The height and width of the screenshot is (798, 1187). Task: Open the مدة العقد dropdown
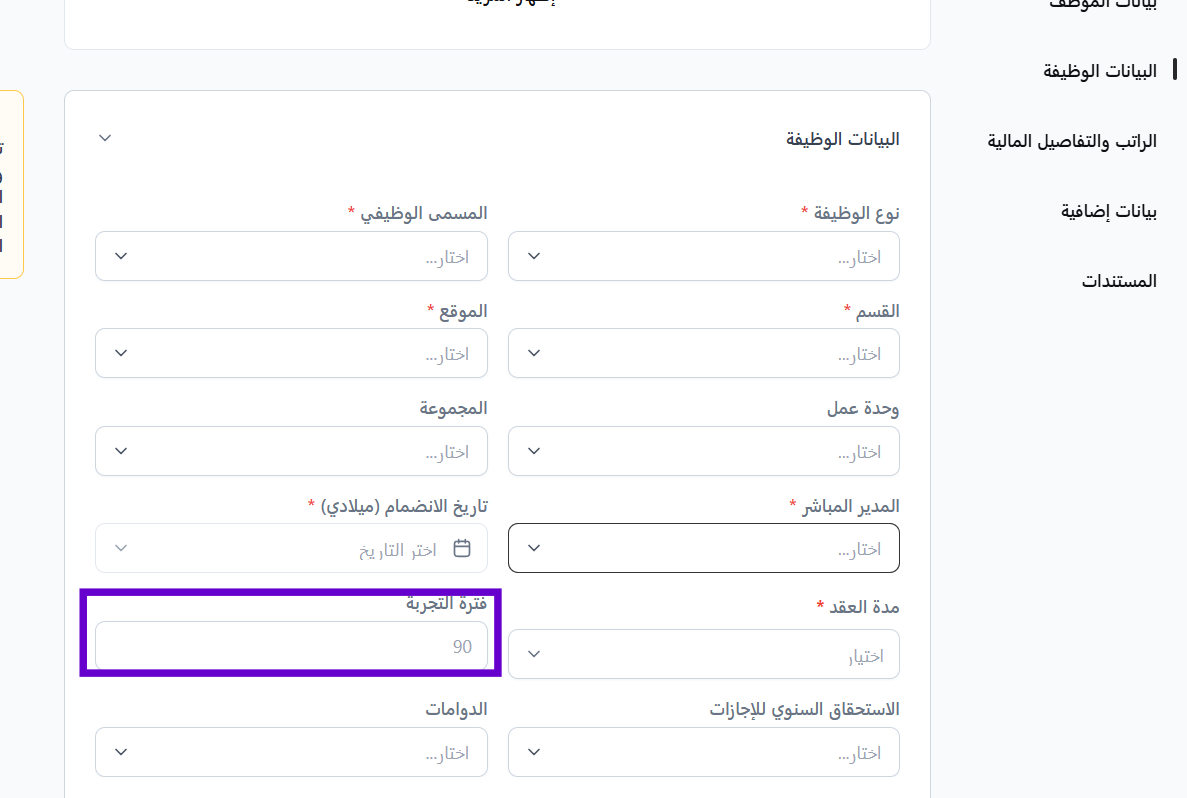click(x=703, y=654)
